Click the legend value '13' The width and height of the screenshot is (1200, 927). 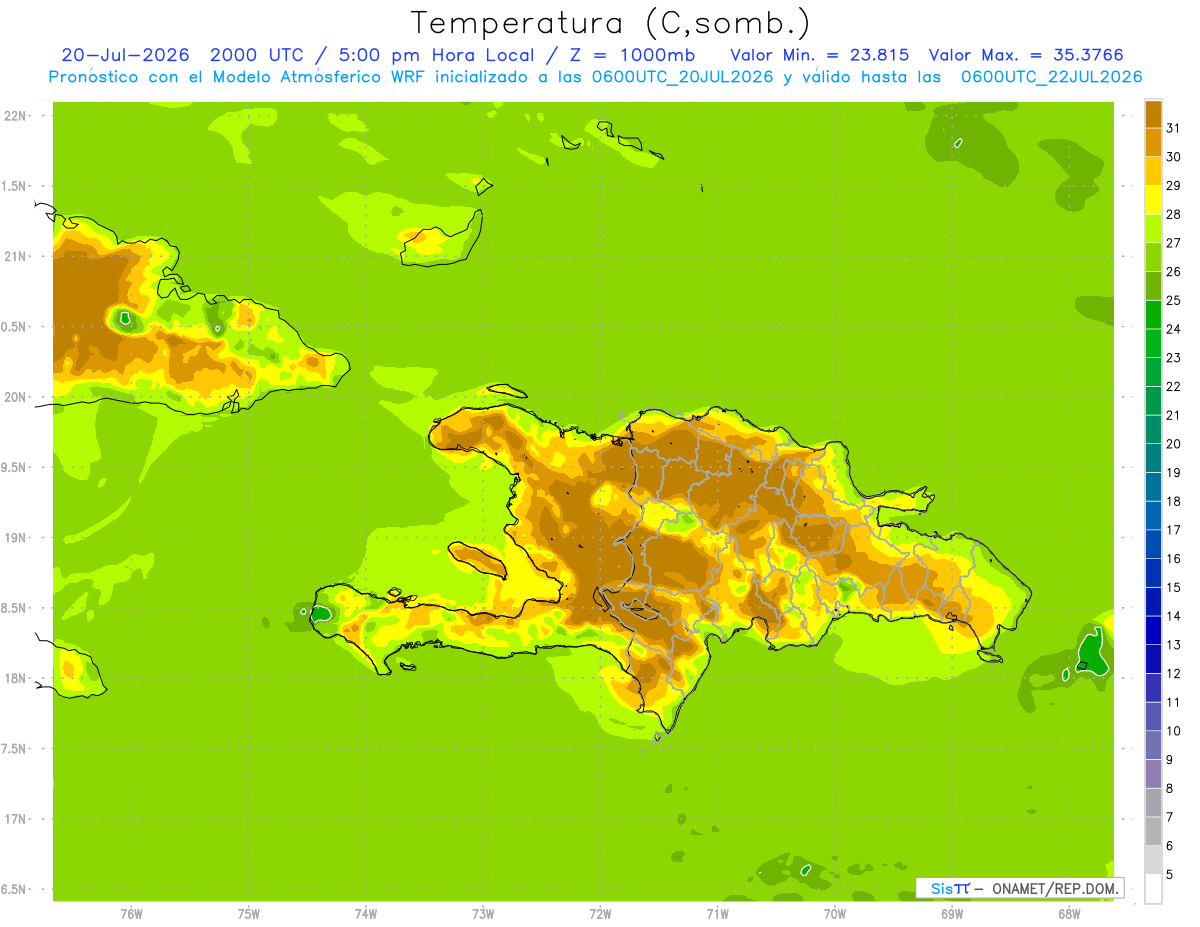pos(1173,645)
